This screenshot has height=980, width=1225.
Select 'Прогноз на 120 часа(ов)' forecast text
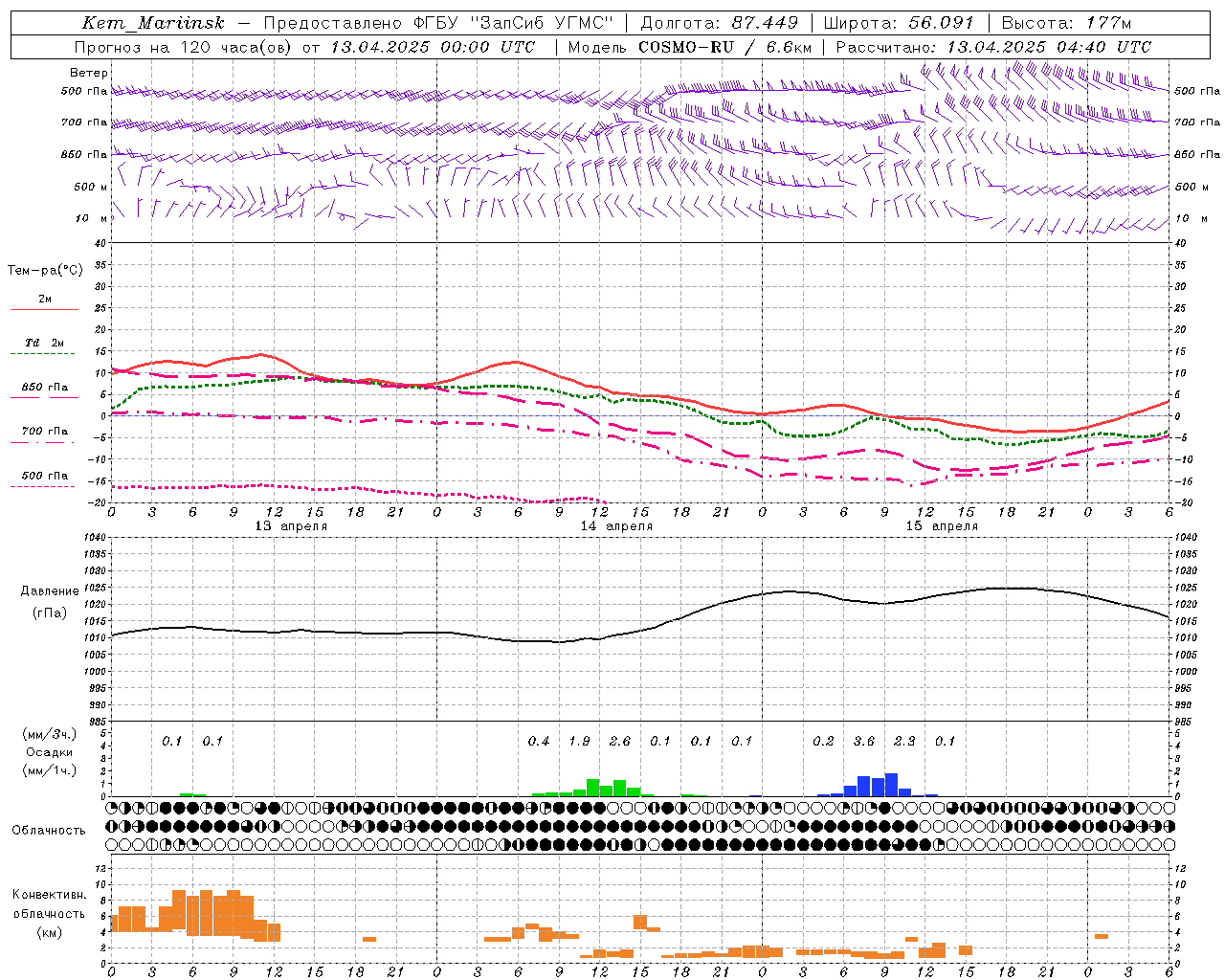184,47
